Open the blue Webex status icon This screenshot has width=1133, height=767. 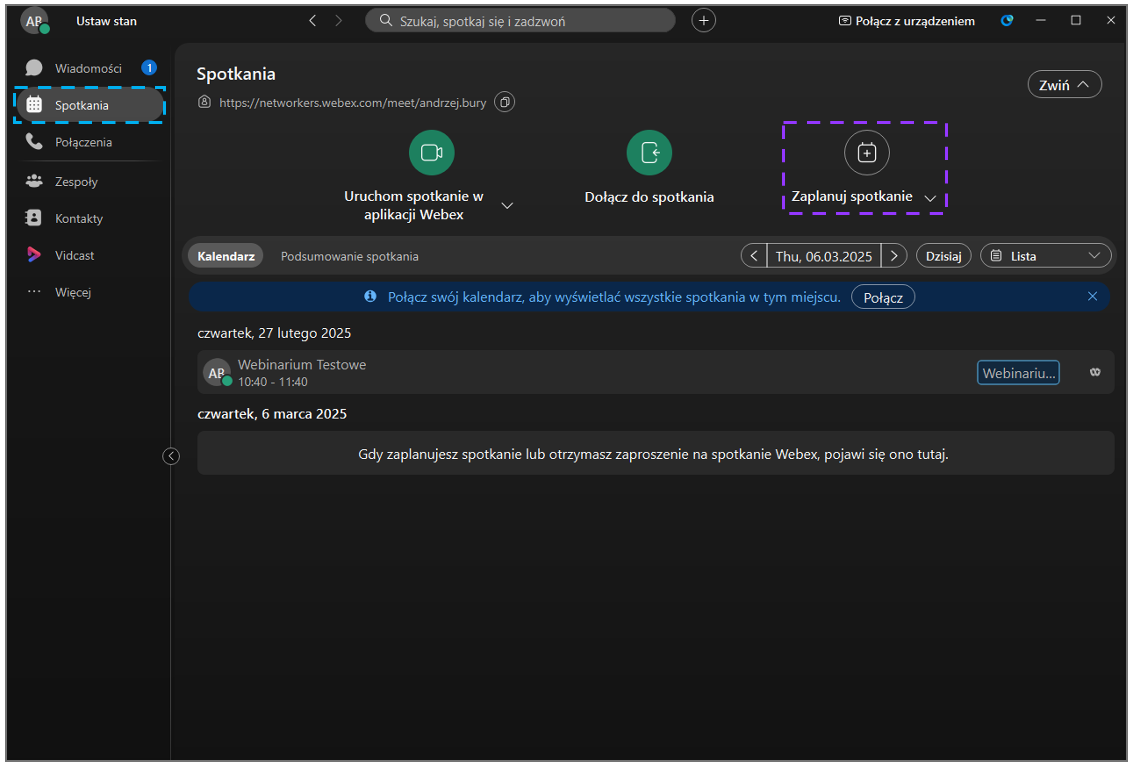point(1007,20)
